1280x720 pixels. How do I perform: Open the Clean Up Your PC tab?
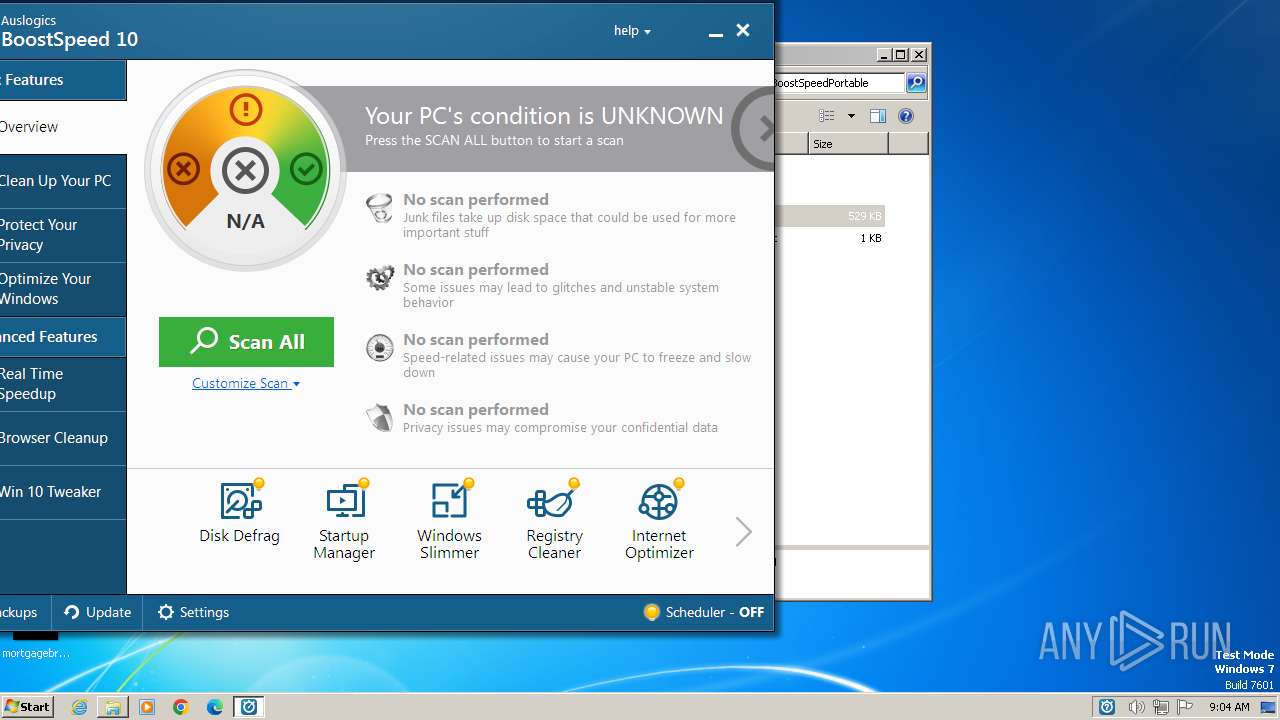click(63, 181)
